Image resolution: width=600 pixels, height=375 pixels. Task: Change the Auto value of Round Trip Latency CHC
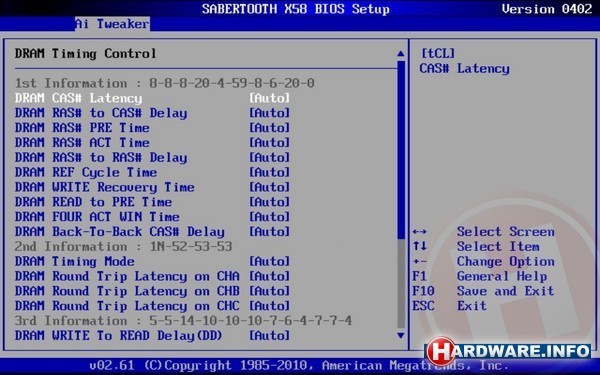(x=269, y=306)
